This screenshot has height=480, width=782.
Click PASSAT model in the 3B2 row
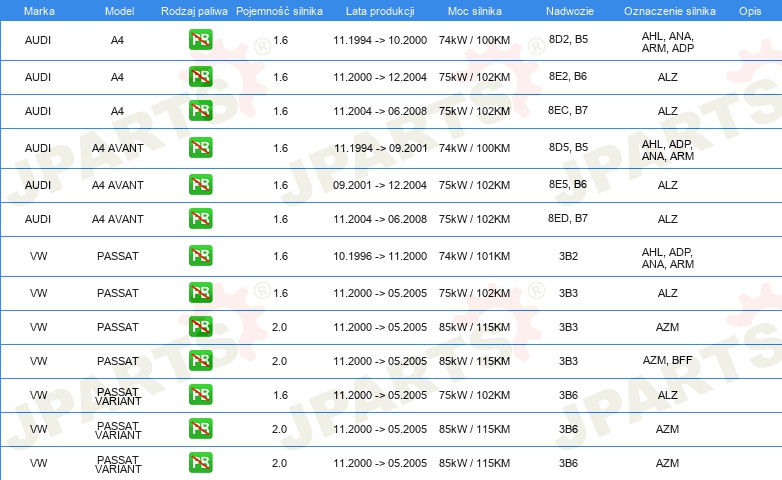[118, 256]
